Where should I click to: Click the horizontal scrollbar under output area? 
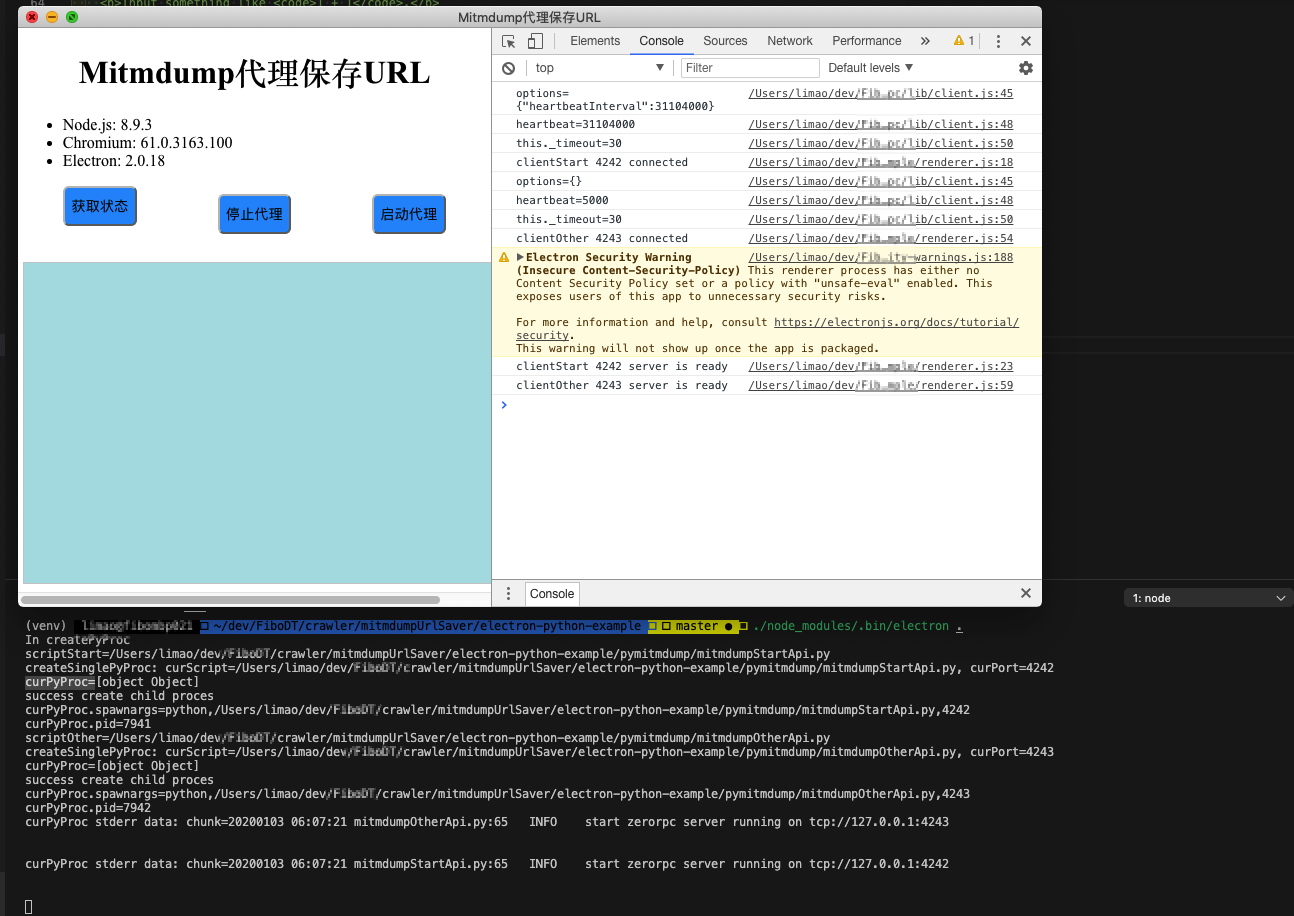click(230, 600)
